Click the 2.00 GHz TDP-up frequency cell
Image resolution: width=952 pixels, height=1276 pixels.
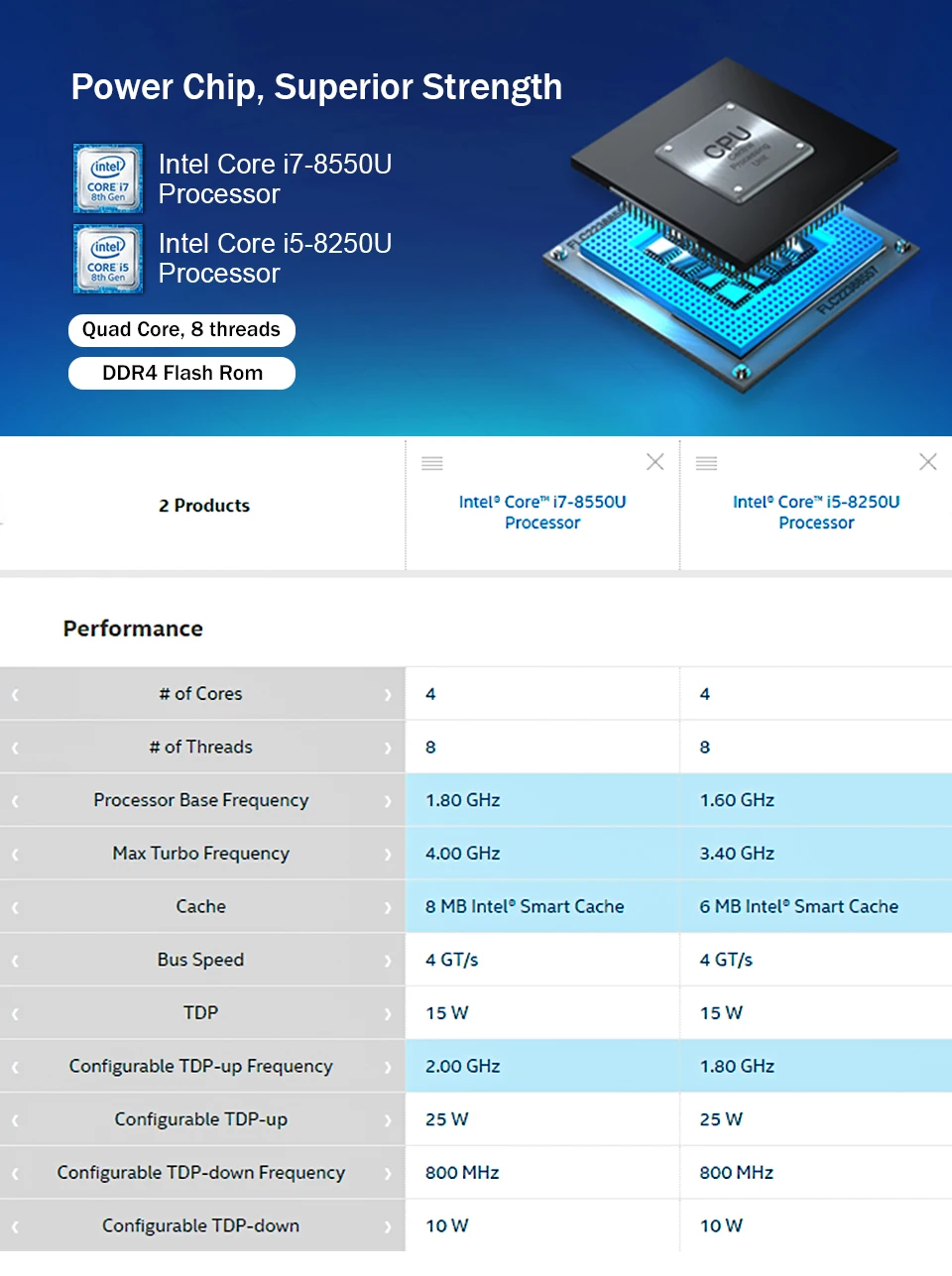tap(542, 1067)
